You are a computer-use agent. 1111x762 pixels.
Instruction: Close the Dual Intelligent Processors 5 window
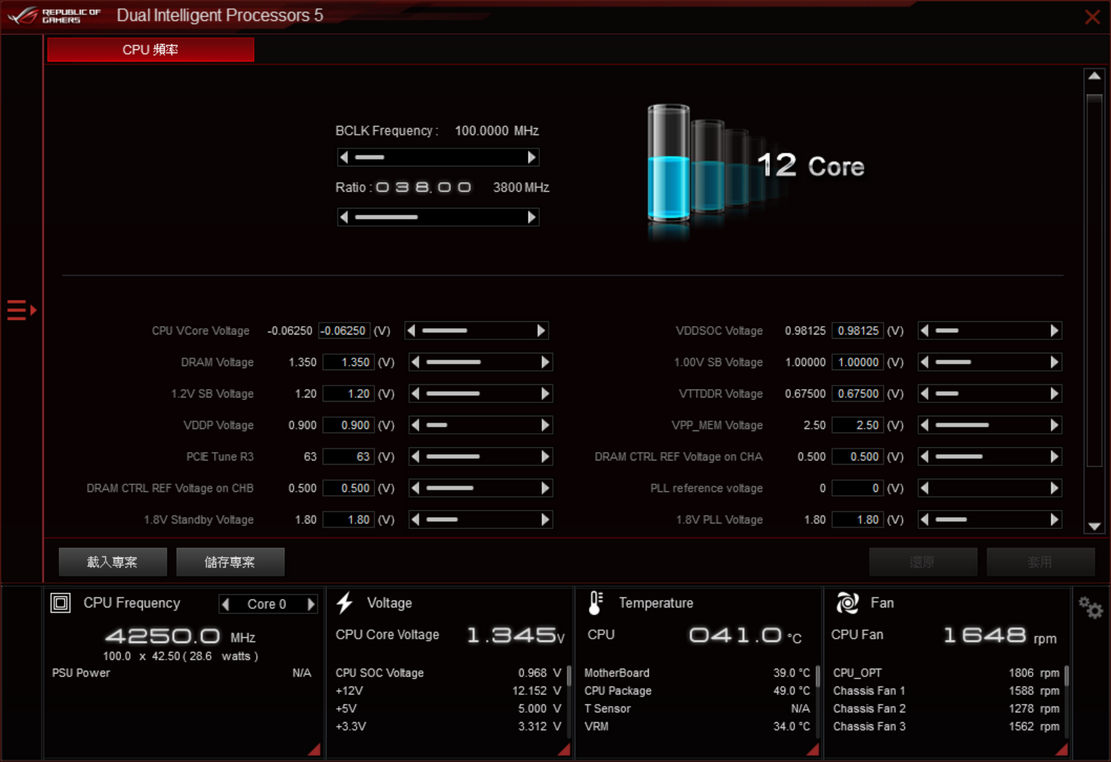[1092, 16]
